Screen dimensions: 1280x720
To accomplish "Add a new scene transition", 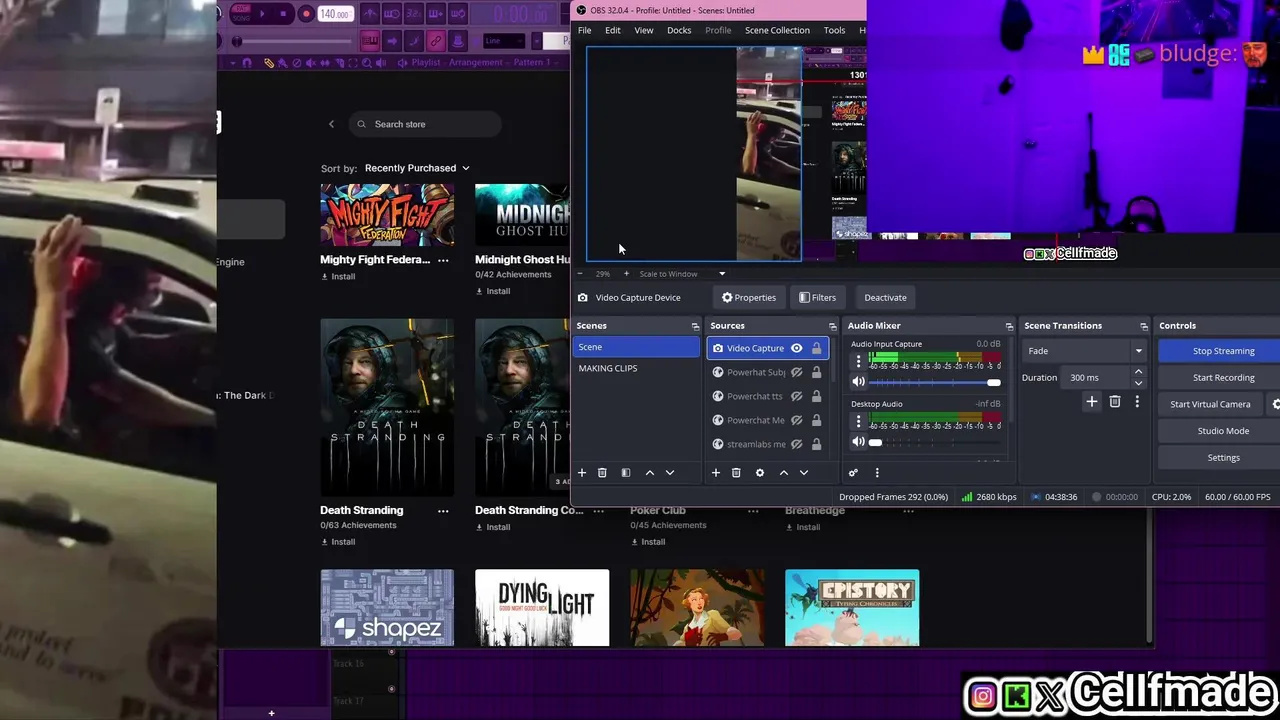I will coord(1092,402).
